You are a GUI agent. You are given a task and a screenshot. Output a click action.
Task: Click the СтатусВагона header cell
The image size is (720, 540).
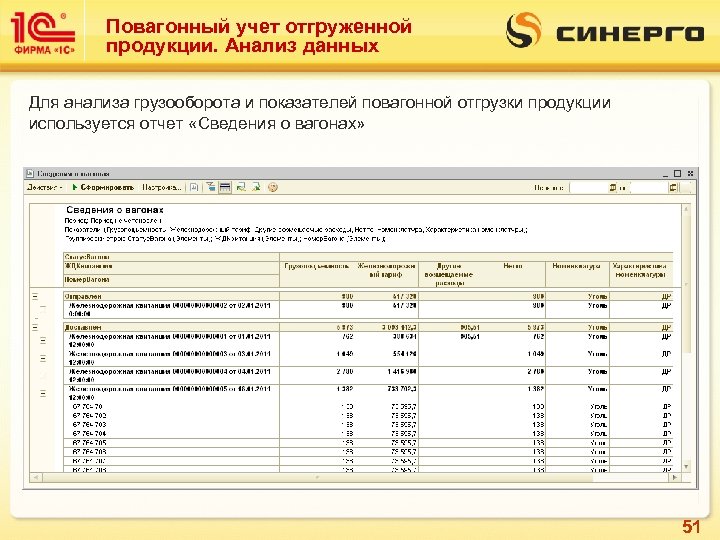171,257
